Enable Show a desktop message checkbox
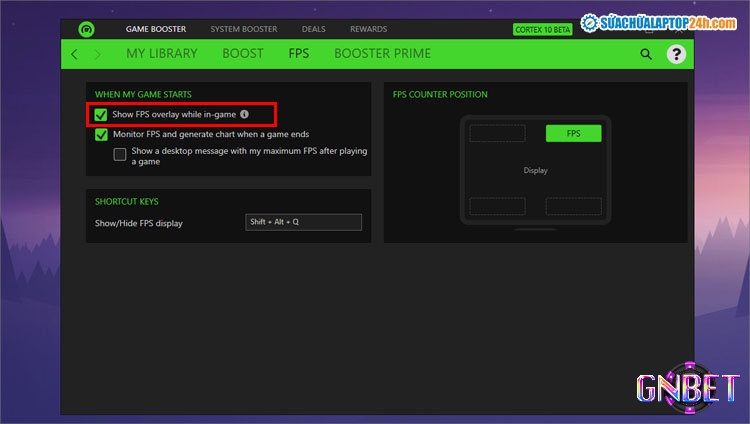750x424 pixels. (120, 154)
